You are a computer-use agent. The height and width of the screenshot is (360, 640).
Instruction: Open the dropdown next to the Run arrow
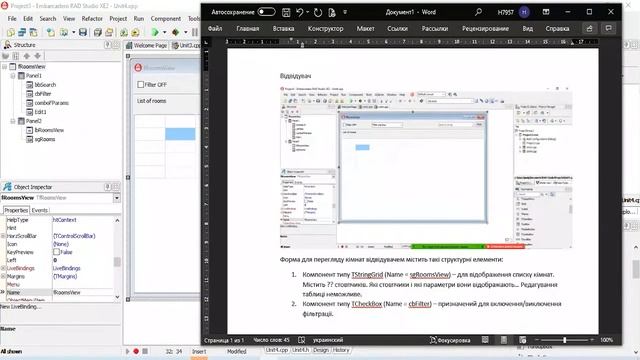(x=164, y=32)
